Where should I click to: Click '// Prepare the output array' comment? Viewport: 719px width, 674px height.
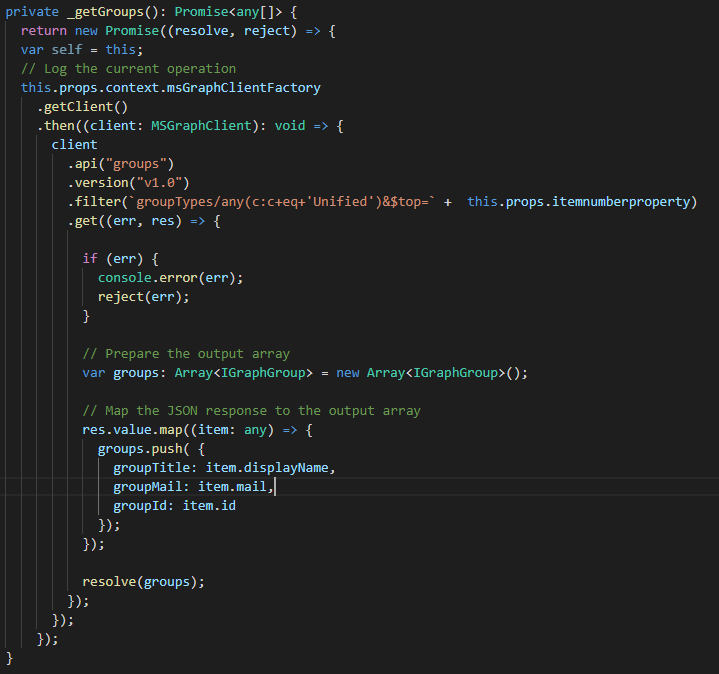(x=186, y=354)
